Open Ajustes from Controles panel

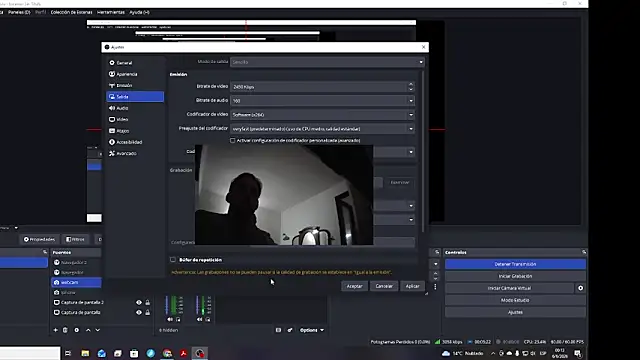pos(515,312)
